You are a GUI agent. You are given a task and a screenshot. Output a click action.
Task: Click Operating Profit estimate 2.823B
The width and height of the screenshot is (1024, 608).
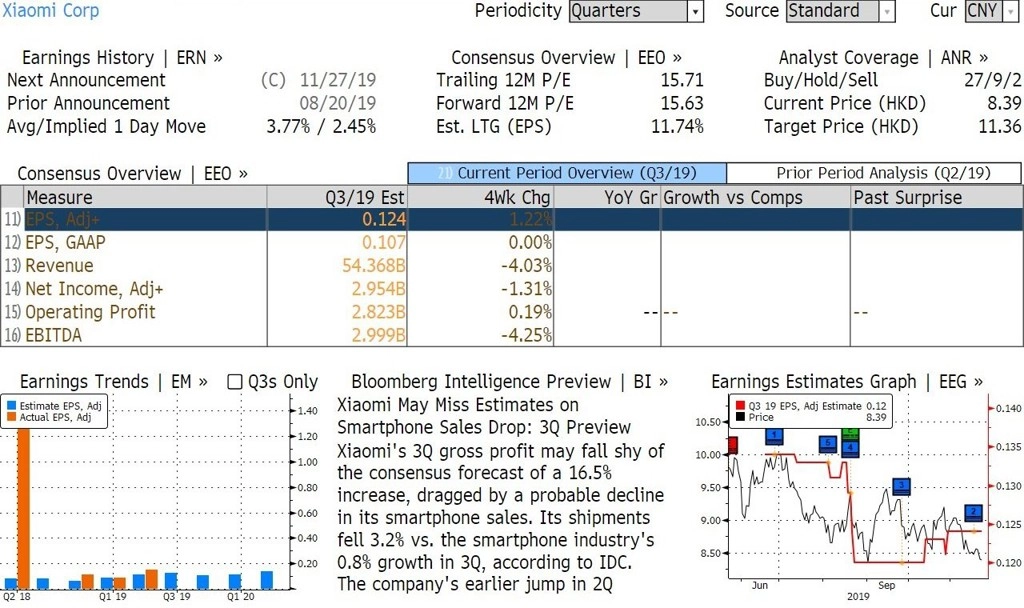378,312
